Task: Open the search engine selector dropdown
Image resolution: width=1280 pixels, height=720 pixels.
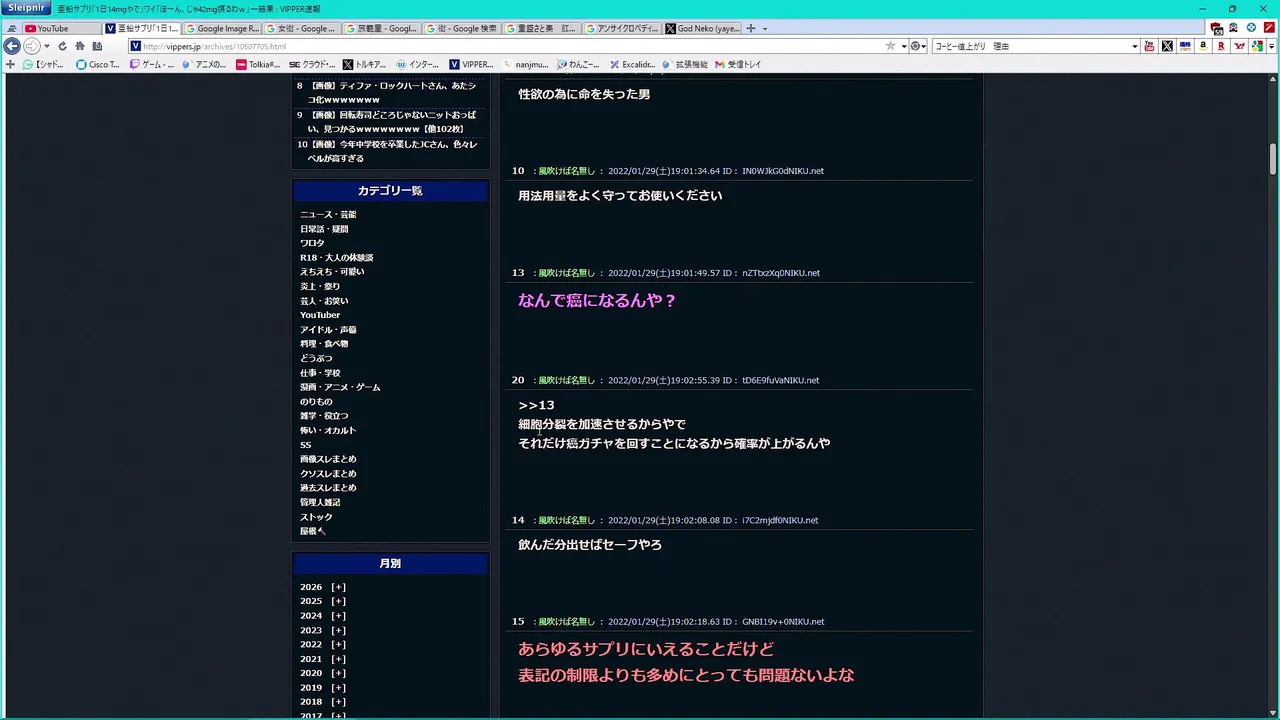Action: tap(918, 46)
